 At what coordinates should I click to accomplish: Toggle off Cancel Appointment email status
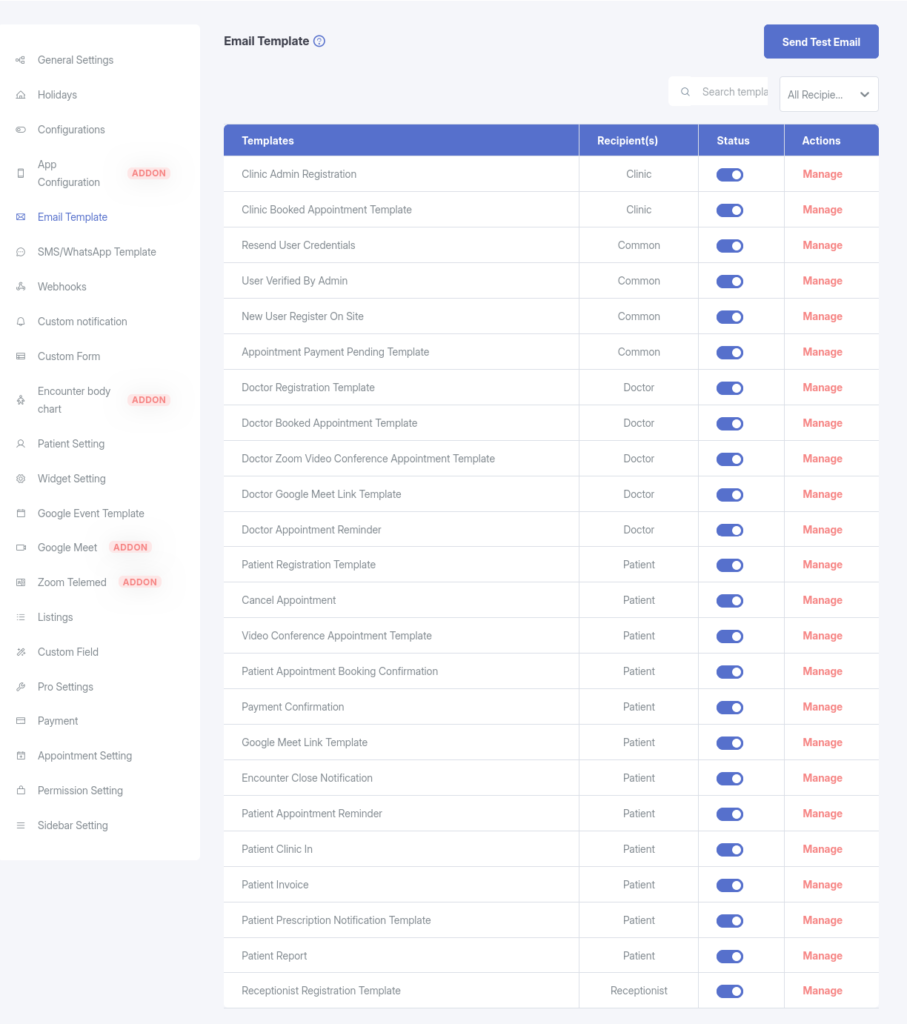tap(730, 601)
